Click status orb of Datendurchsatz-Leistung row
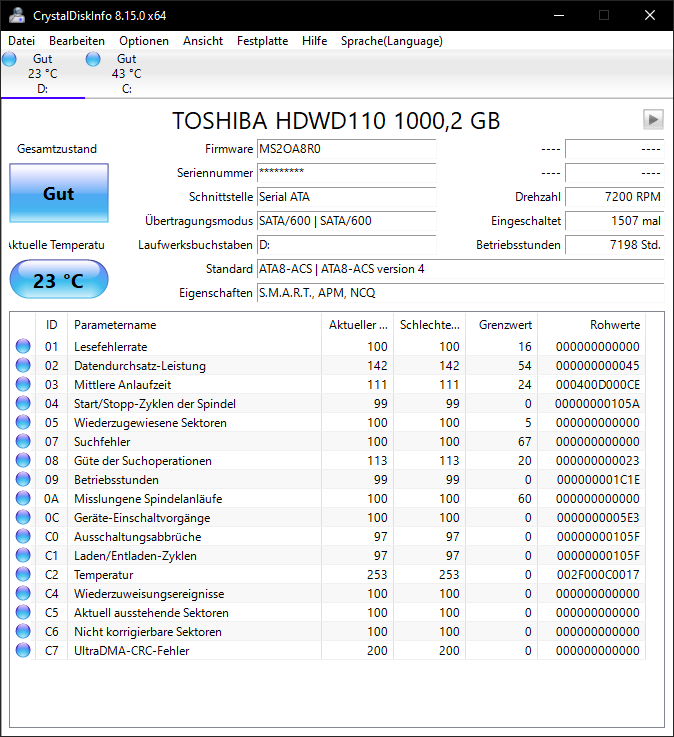The height and width of the screenshot is (737, 674). 23,365
